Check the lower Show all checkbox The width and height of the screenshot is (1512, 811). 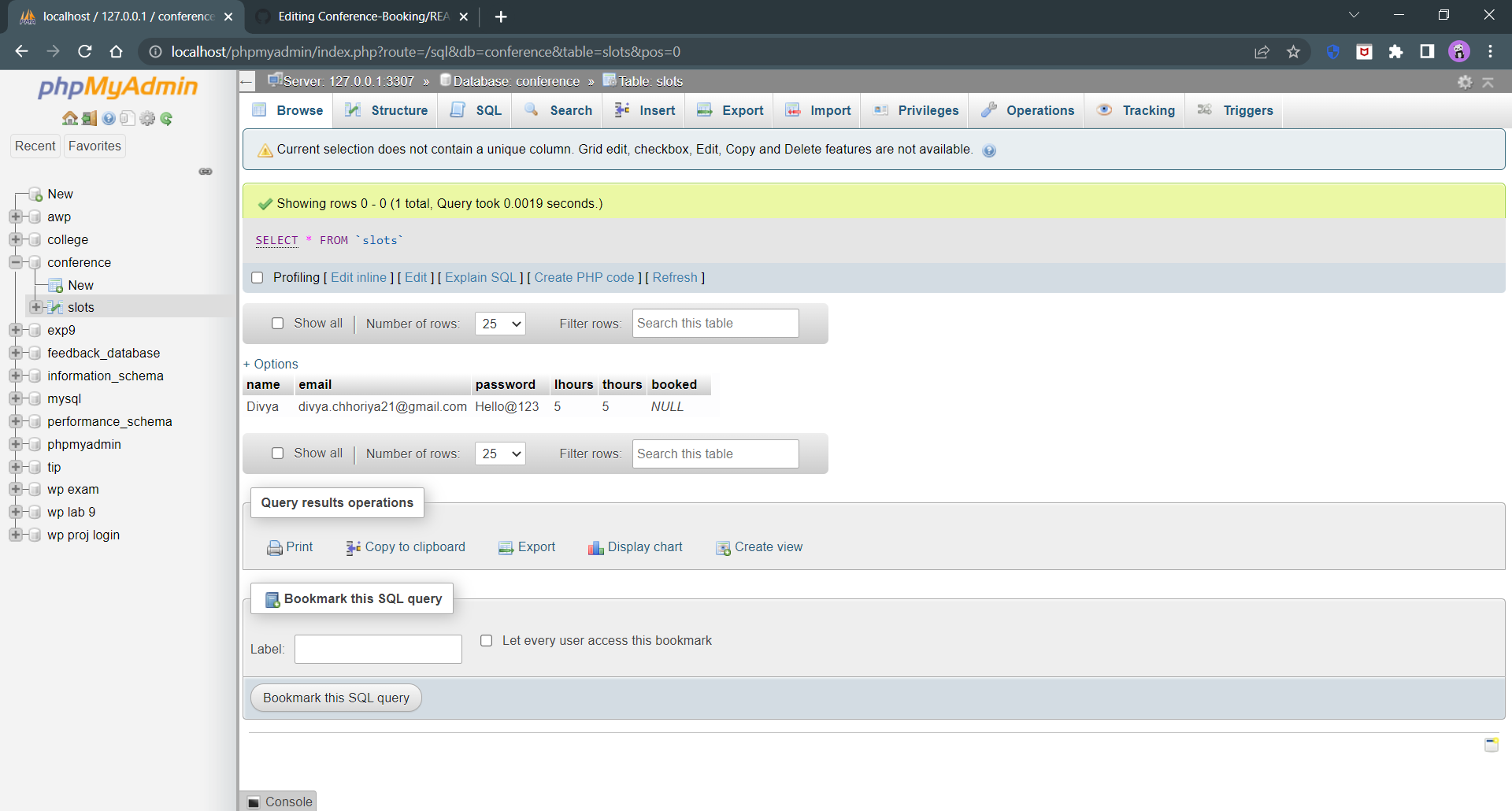coord(277,453)
